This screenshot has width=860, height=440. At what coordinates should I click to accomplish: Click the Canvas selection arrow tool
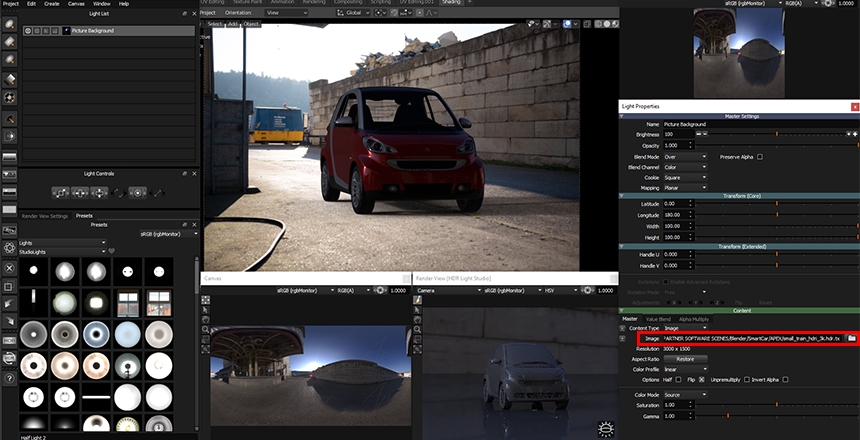coord(205,309)
